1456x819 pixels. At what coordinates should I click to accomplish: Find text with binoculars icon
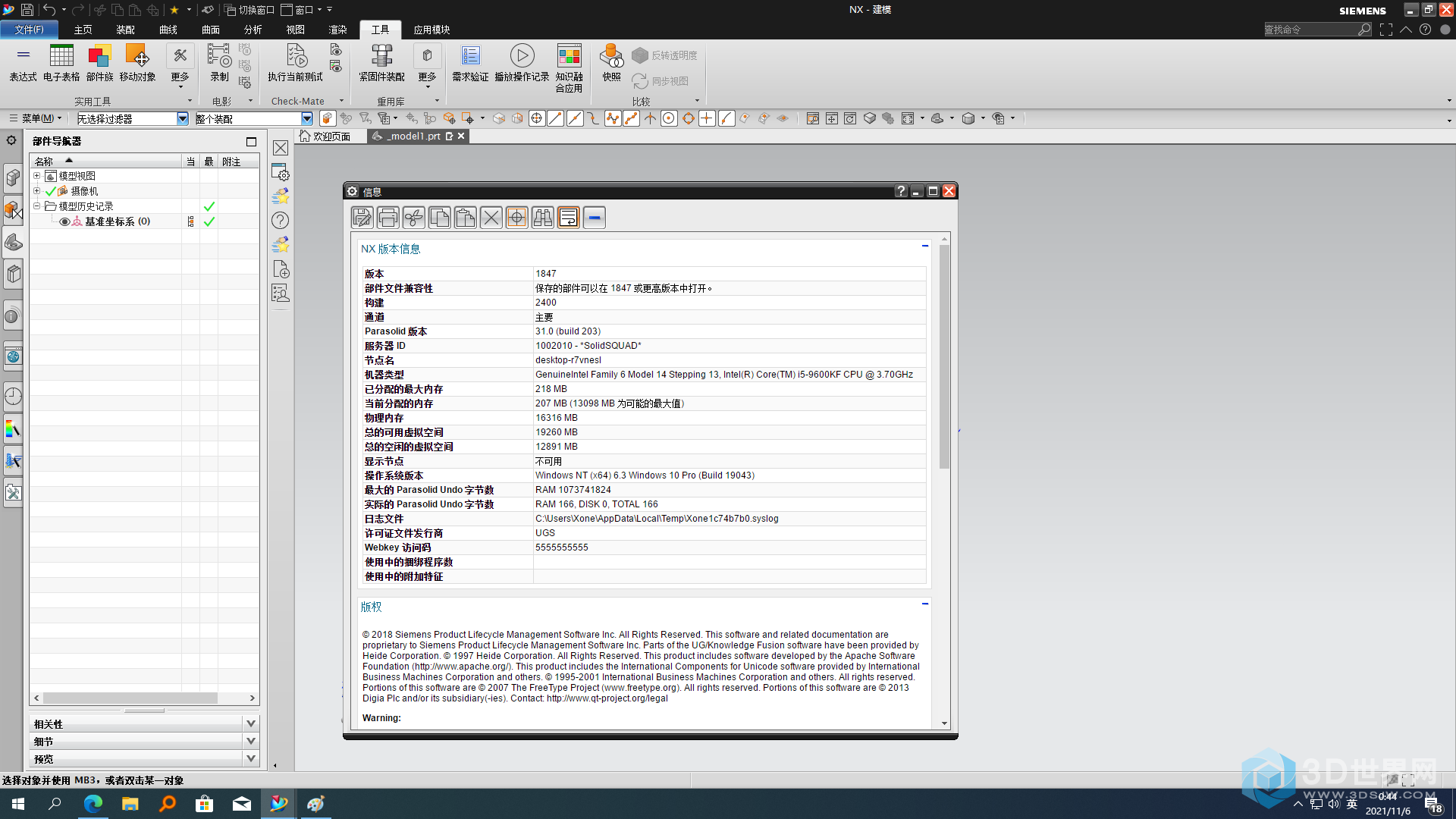542,218
